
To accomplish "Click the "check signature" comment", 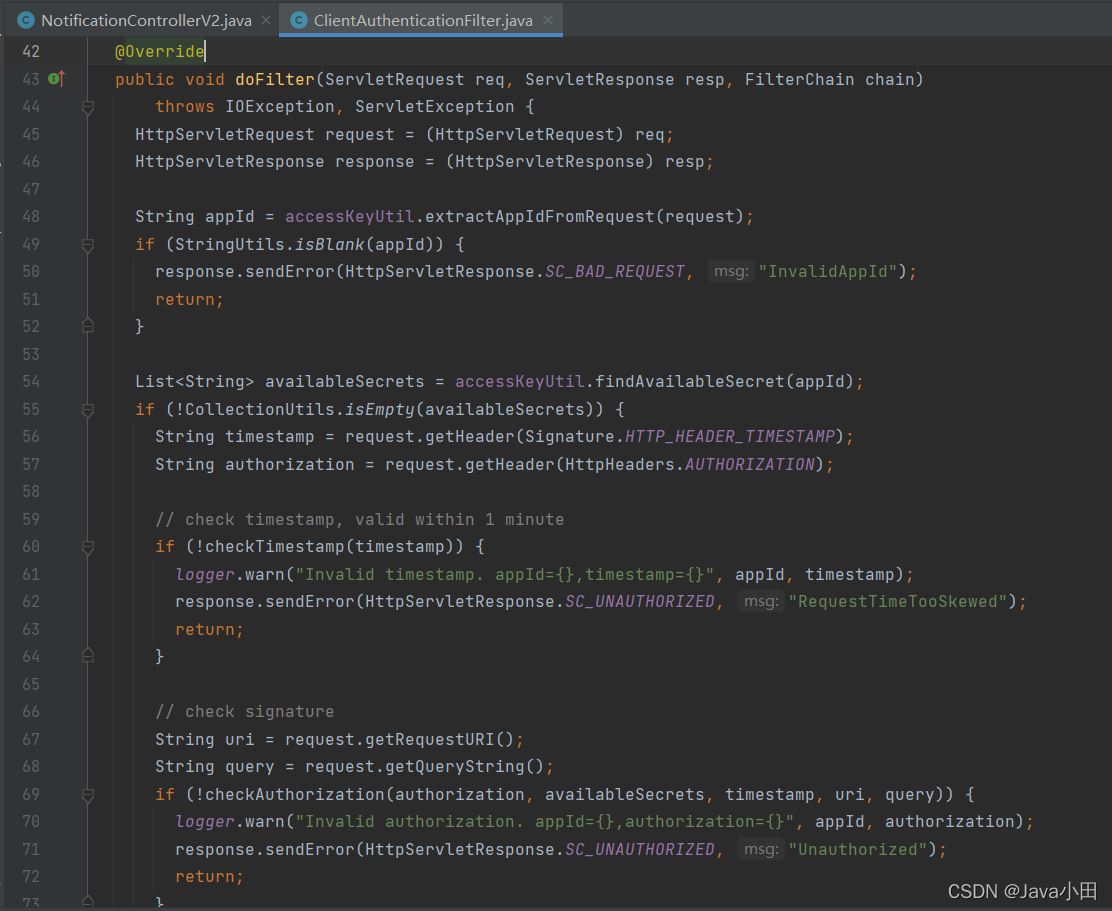I will pos(245,712).
